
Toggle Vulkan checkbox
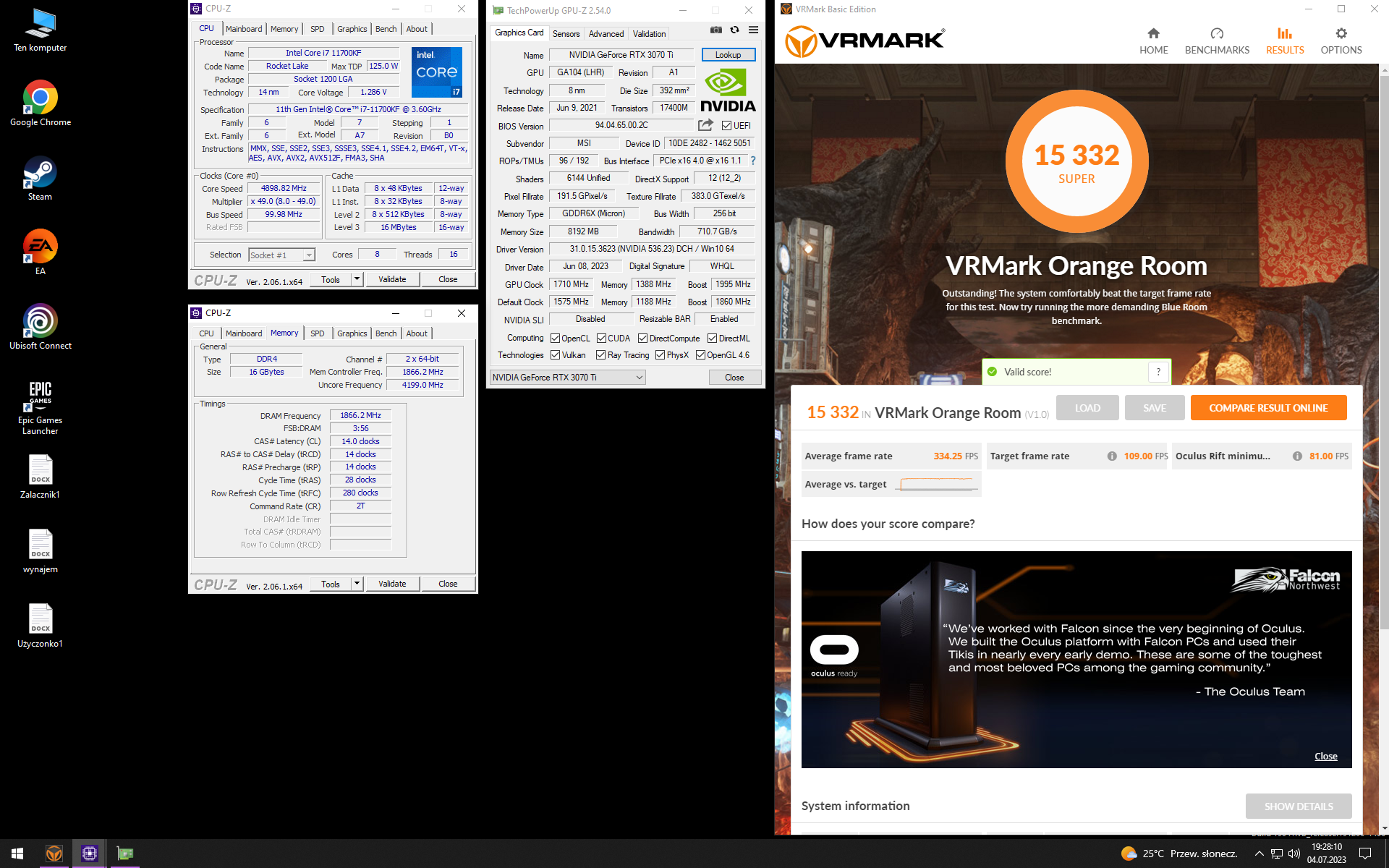[555, 355]
